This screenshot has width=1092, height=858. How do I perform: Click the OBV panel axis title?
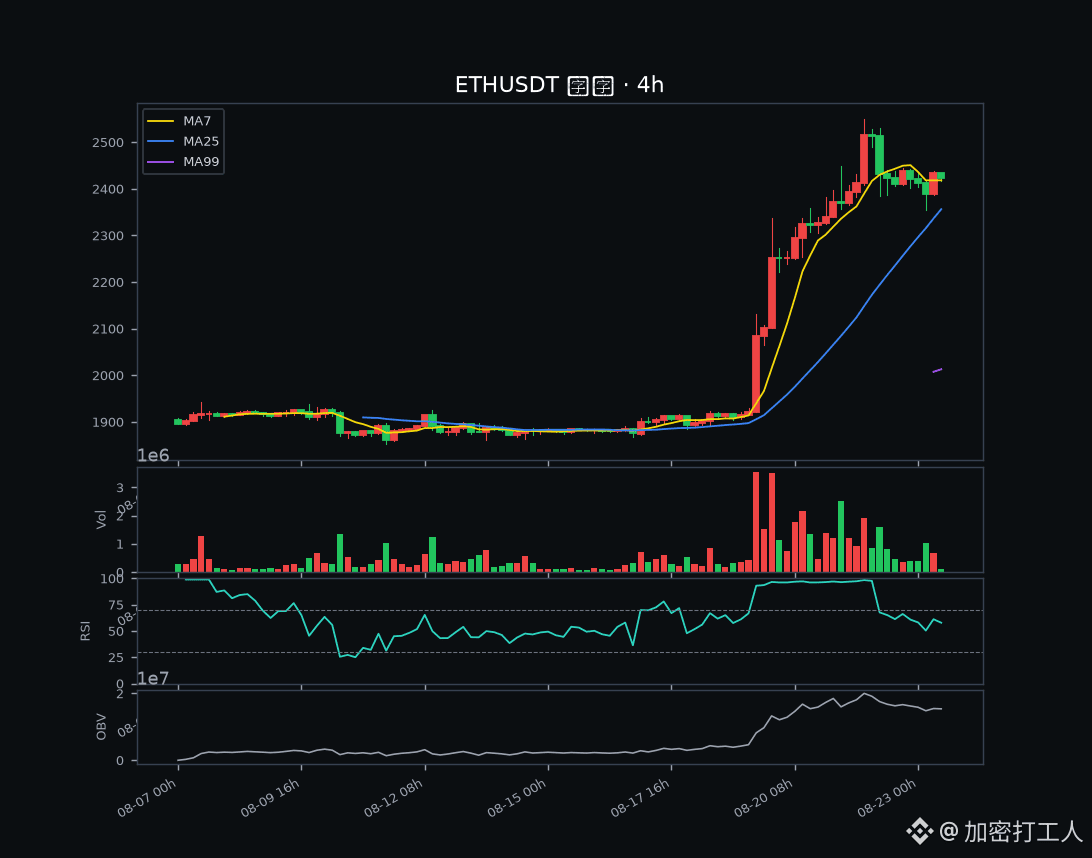102,726
